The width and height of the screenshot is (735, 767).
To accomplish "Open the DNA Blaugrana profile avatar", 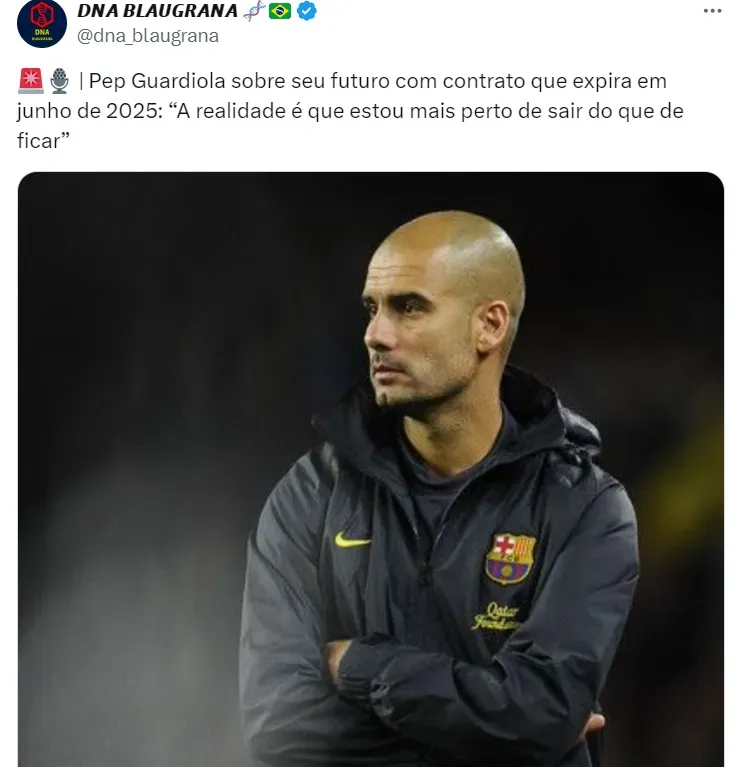I will [42, 23].
